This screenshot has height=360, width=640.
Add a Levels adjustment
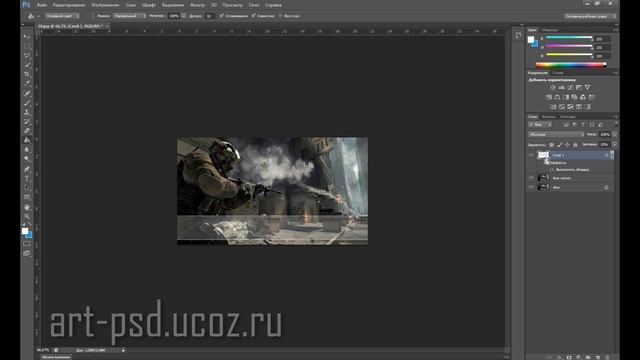click(562, 87)
